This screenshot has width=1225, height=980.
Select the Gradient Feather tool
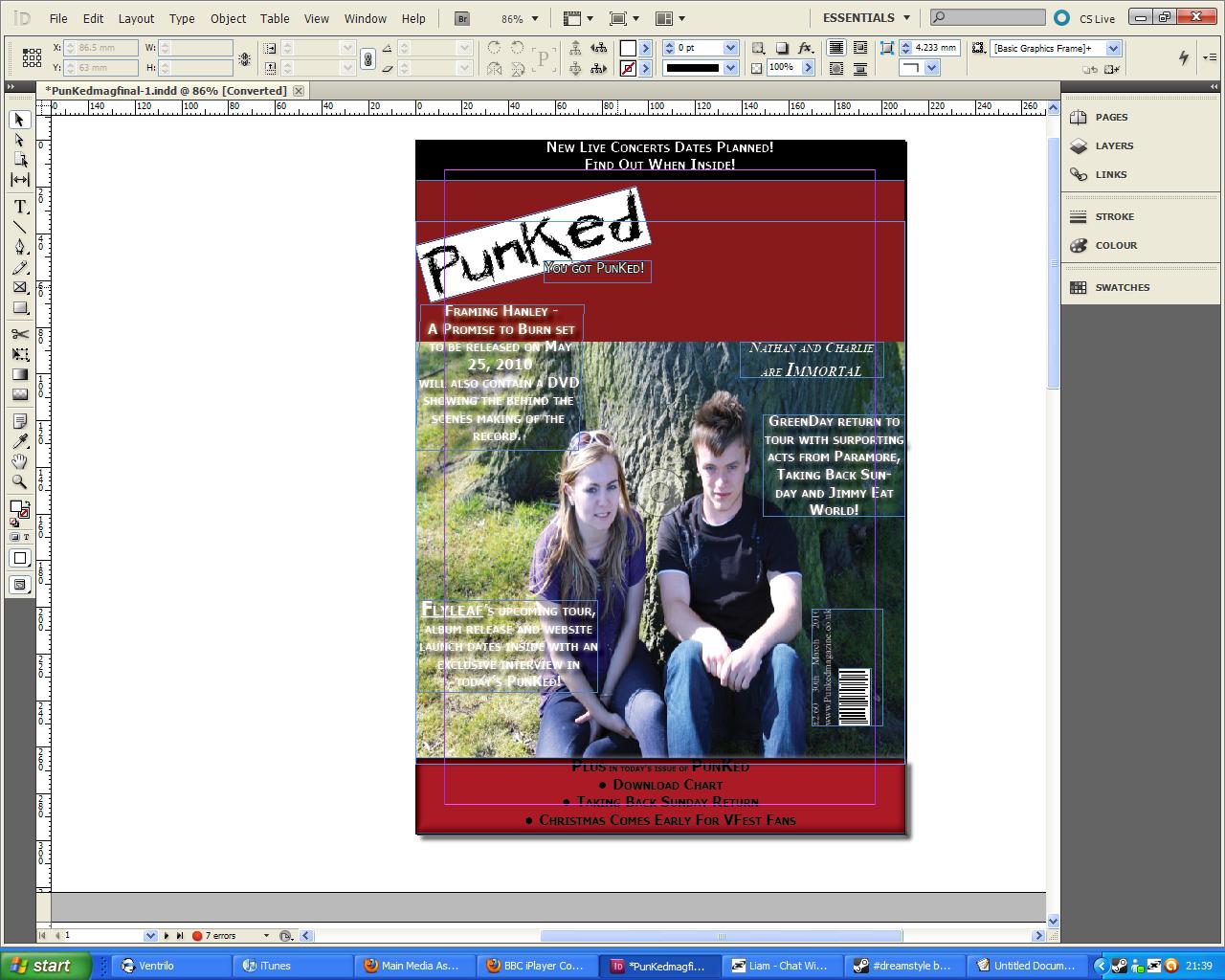pyautogui.click(x=20, y=394)
